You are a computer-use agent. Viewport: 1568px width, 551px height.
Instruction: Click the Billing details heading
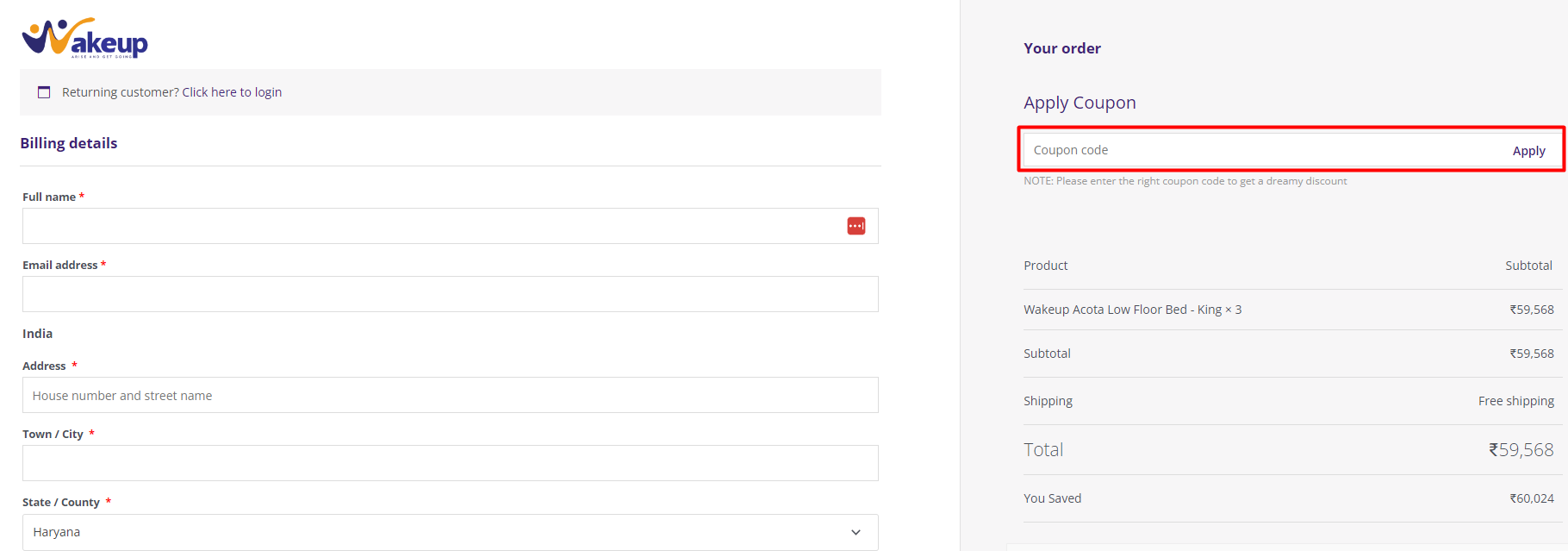[69, 143]
